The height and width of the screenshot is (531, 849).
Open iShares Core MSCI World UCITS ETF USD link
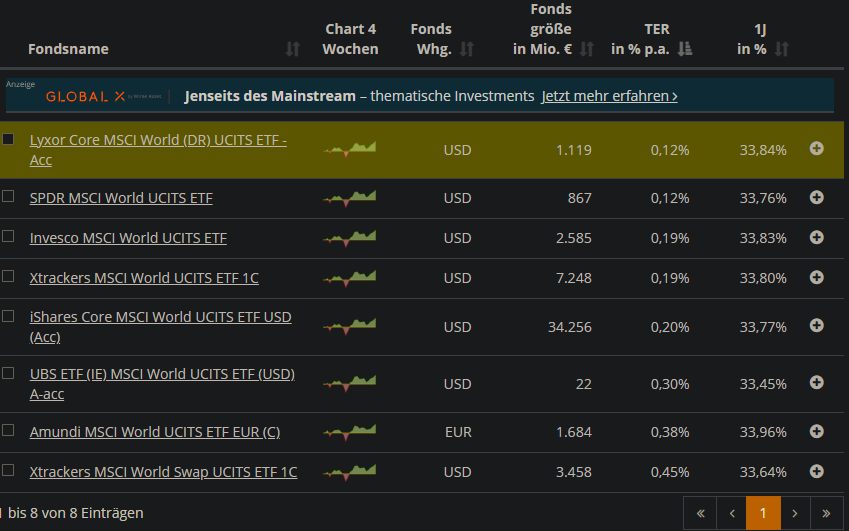click(x=160, y=327)
